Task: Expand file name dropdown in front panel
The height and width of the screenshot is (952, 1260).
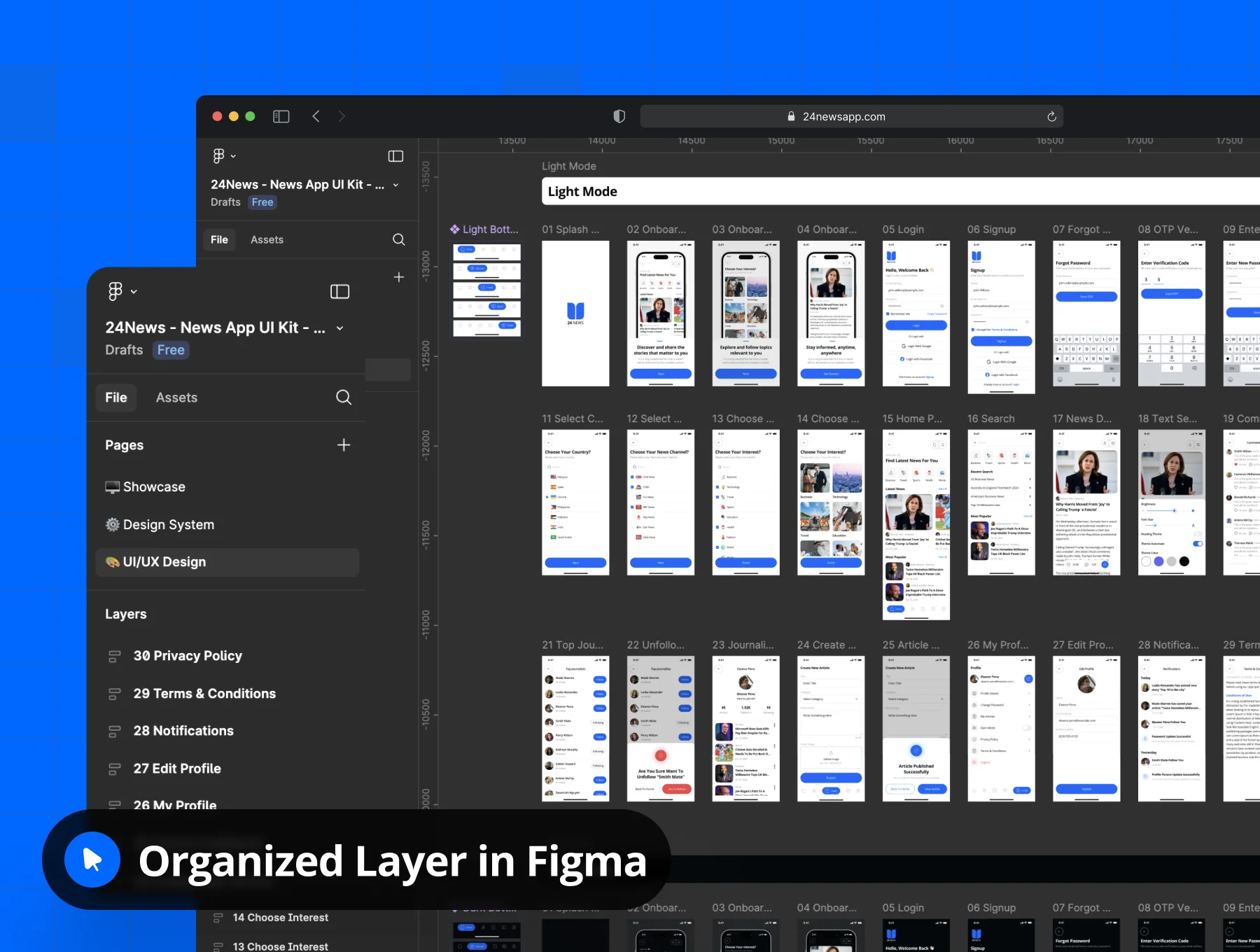Action: (340, 328)
